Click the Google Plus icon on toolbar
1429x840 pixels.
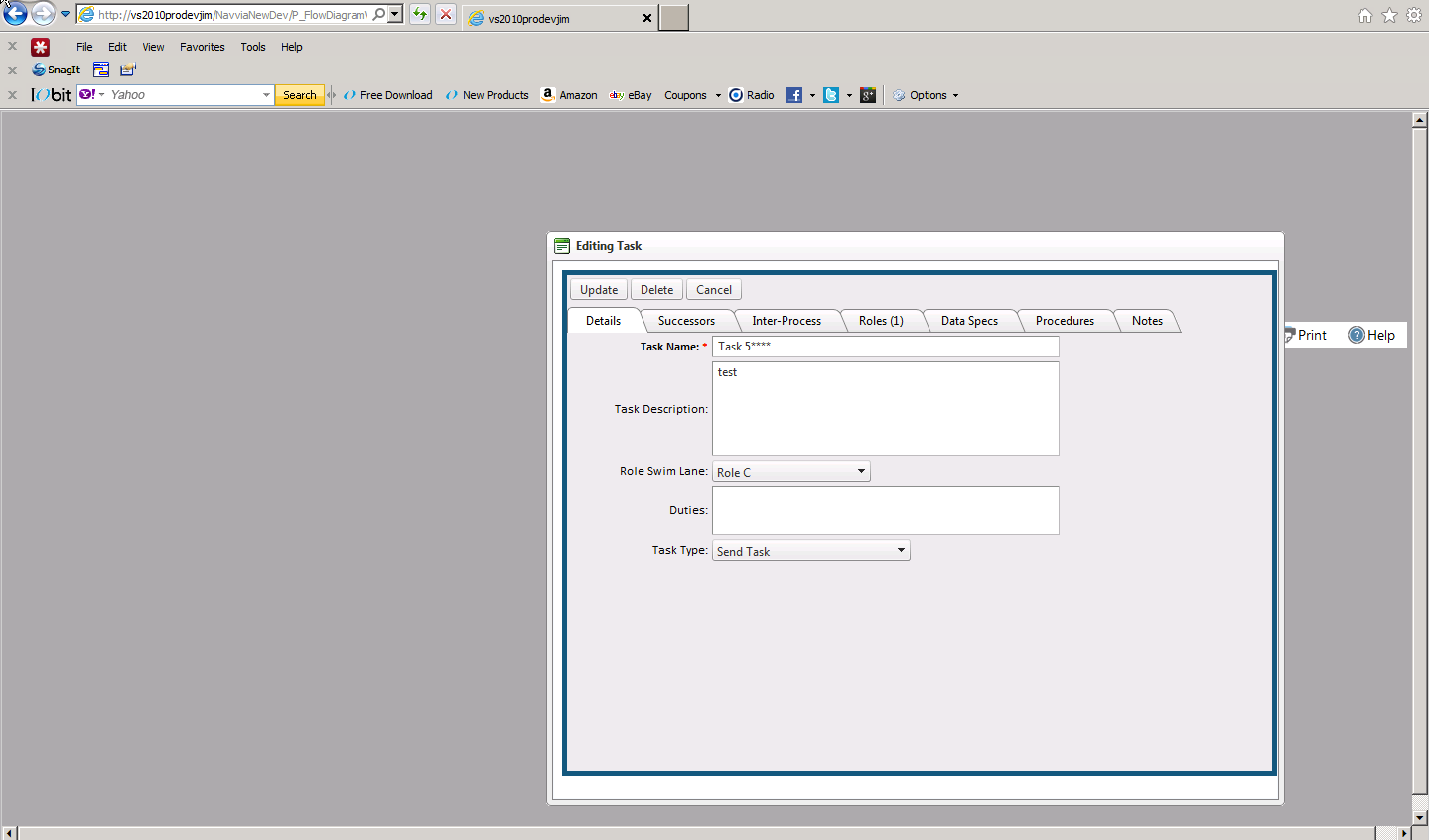click(868, 95)
